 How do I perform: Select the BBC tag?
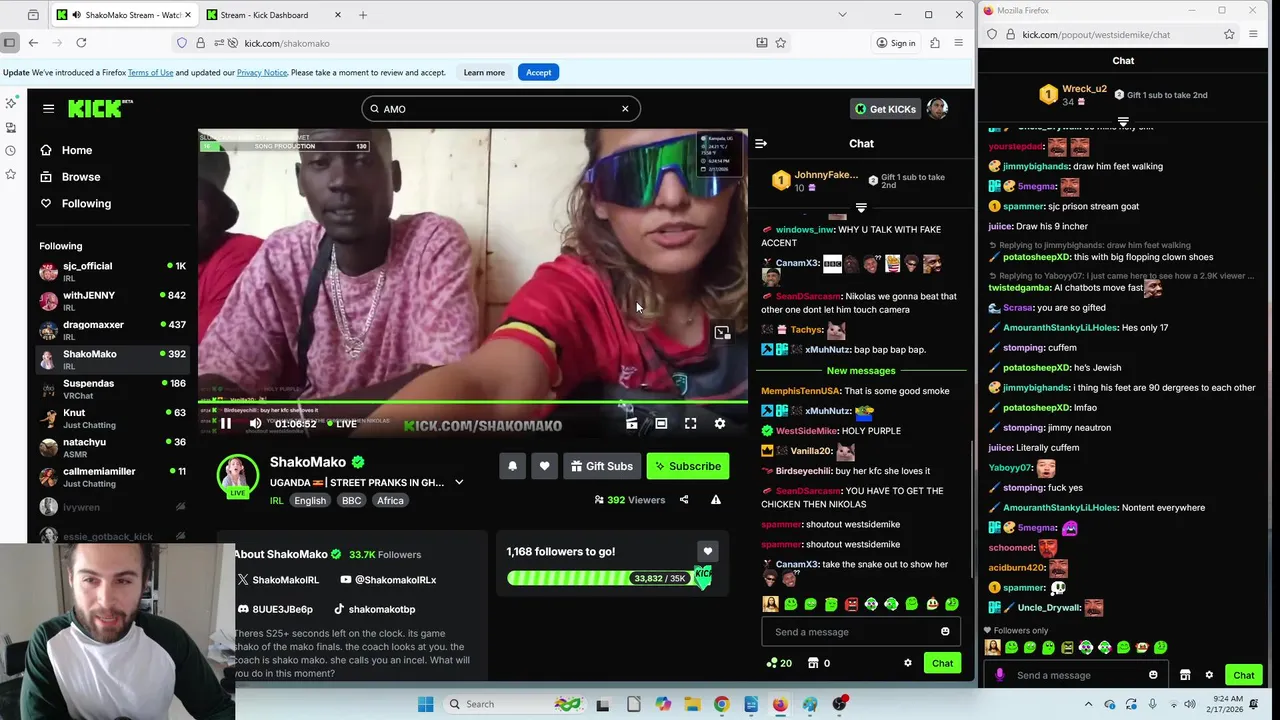351,501
